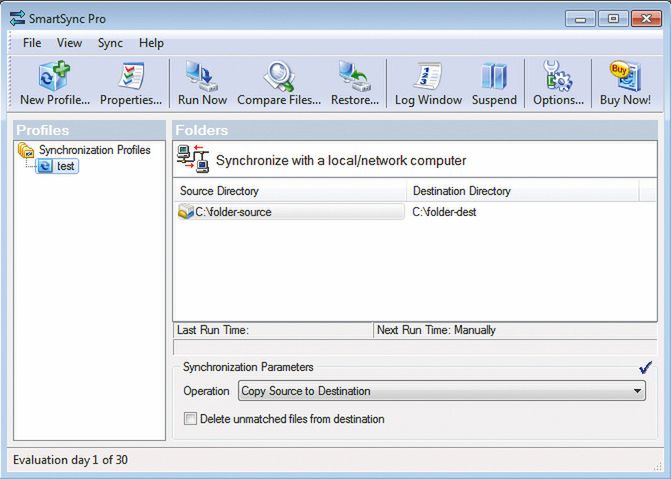
Task: Minimize the SmartSync Pro window
Action: 580,19
